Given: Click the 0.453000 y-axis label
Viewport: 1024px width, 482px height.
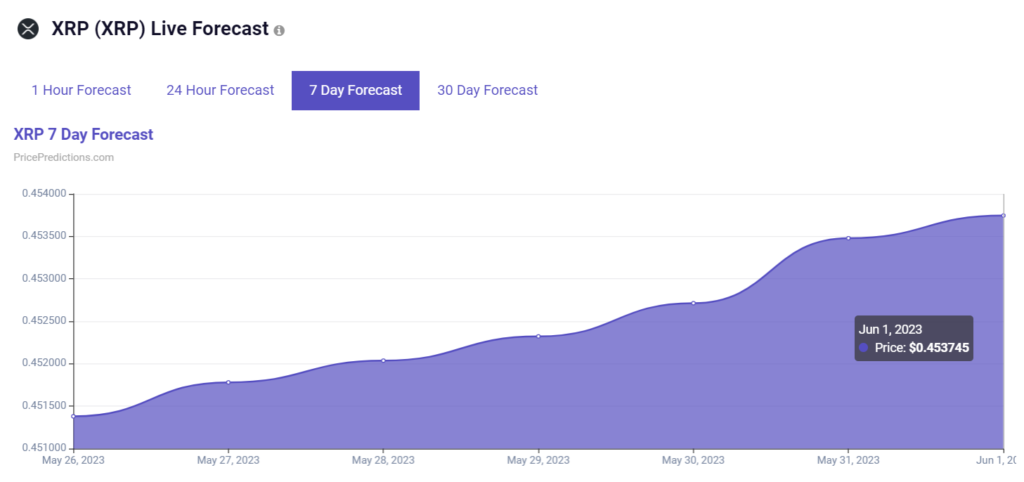Looking at the screenshot, I should pos(44,278).
